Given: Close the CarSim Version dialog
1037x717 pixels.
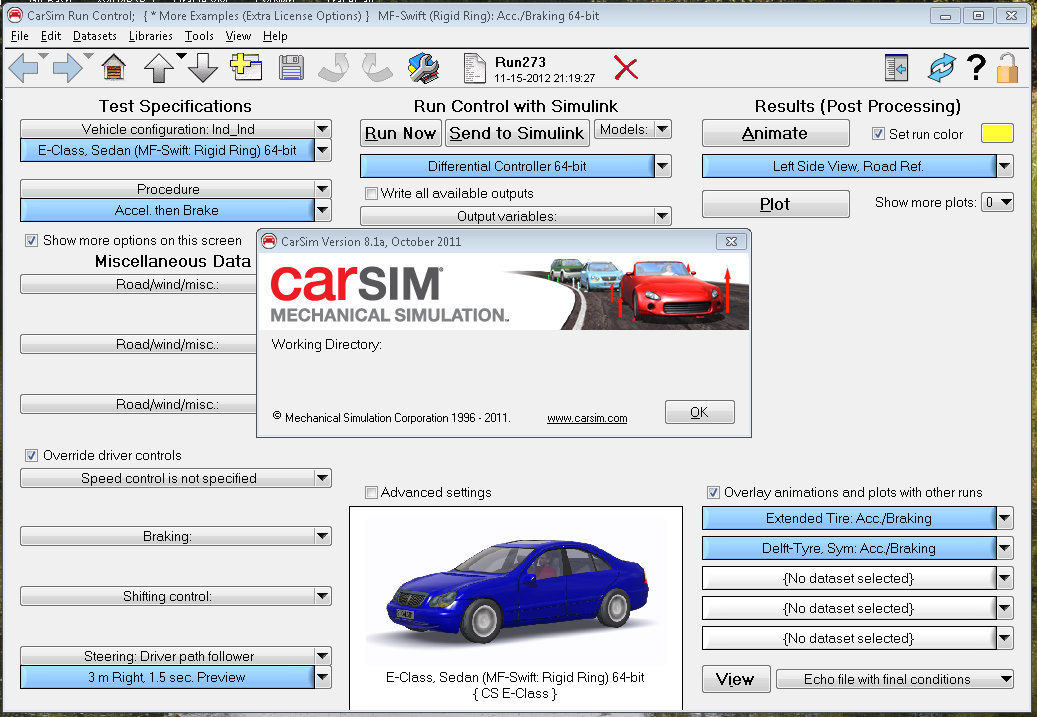Looking at the screenshot, I should tap(731, 241).
